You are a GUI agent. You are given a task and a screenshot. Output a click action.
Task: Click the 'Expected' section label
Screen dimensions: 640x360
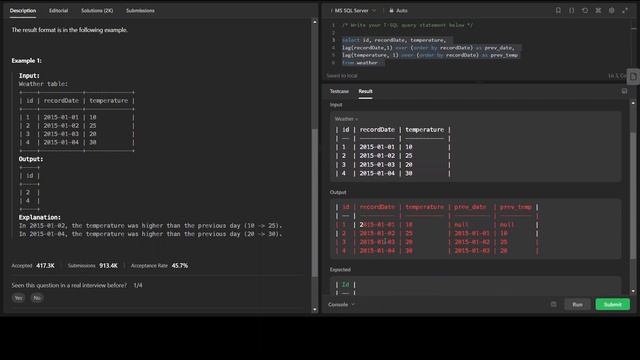tap(340, 269)
